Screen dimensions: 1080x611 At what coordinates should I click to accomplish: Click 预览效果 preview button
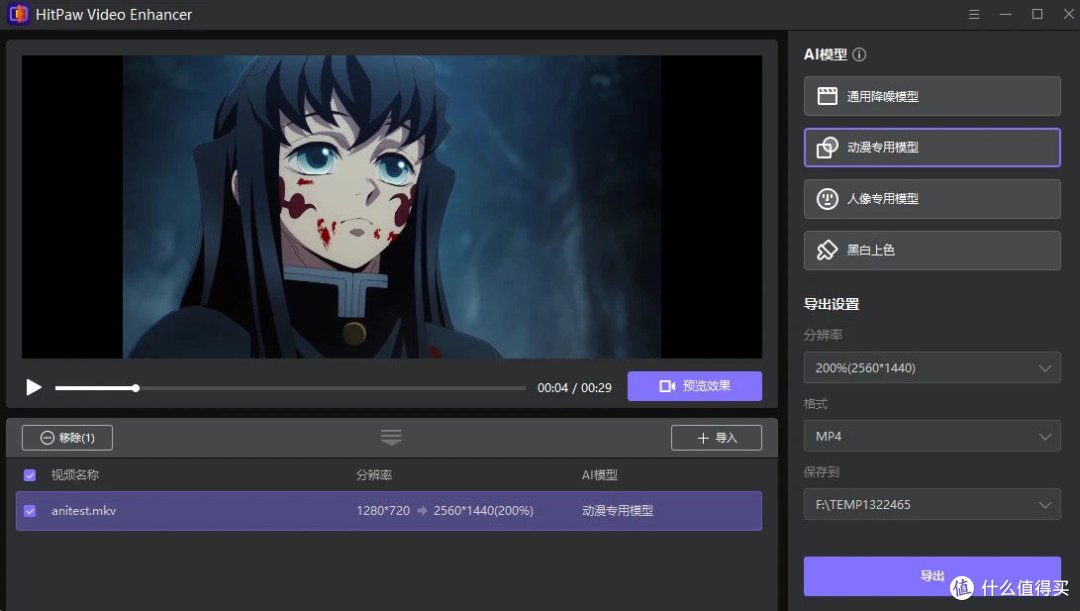[694, 386]
